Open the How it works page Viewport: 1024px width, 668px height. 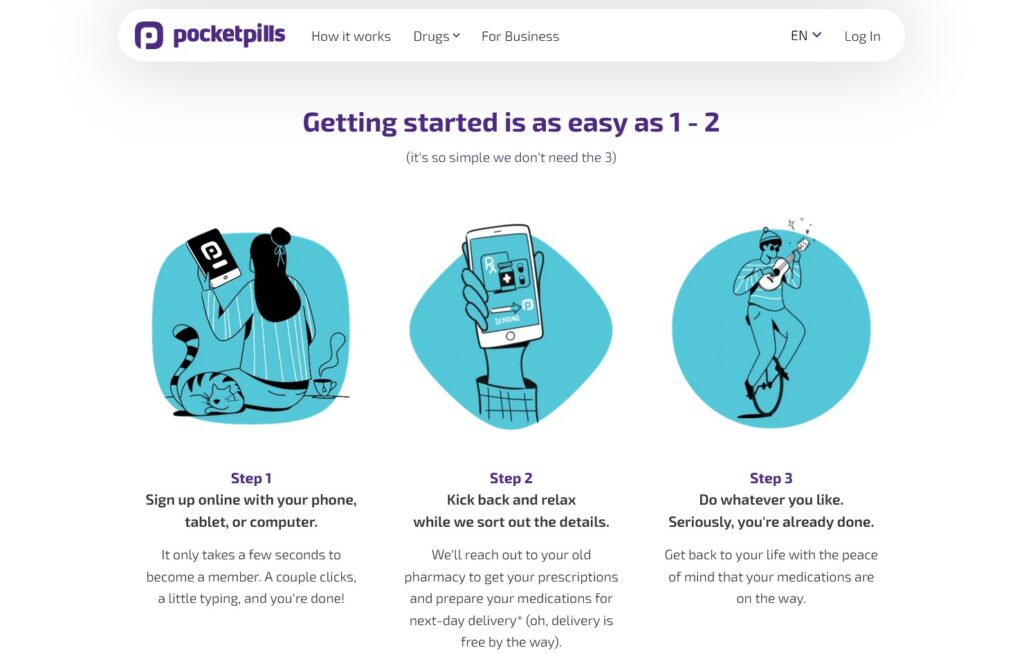pyautogui.click(x=351, y=37)
